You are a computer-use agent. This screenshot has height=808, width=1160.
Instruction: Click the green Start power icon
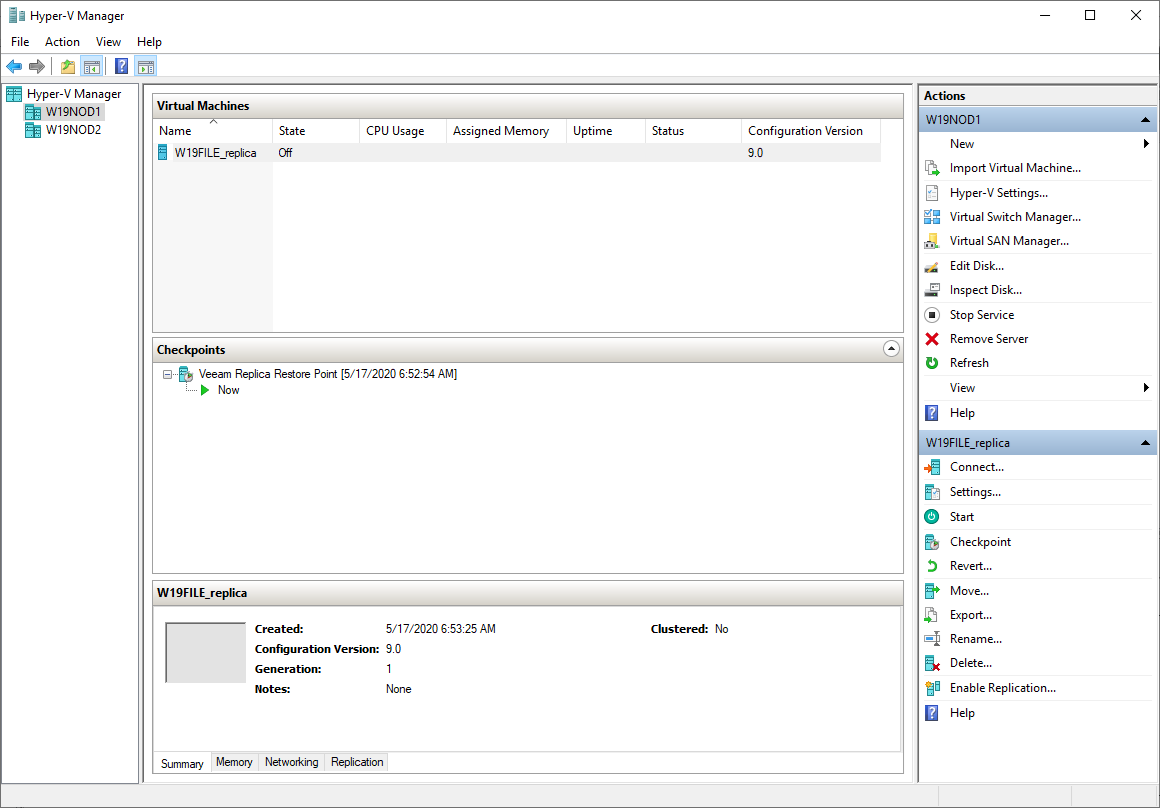[932, 516]
